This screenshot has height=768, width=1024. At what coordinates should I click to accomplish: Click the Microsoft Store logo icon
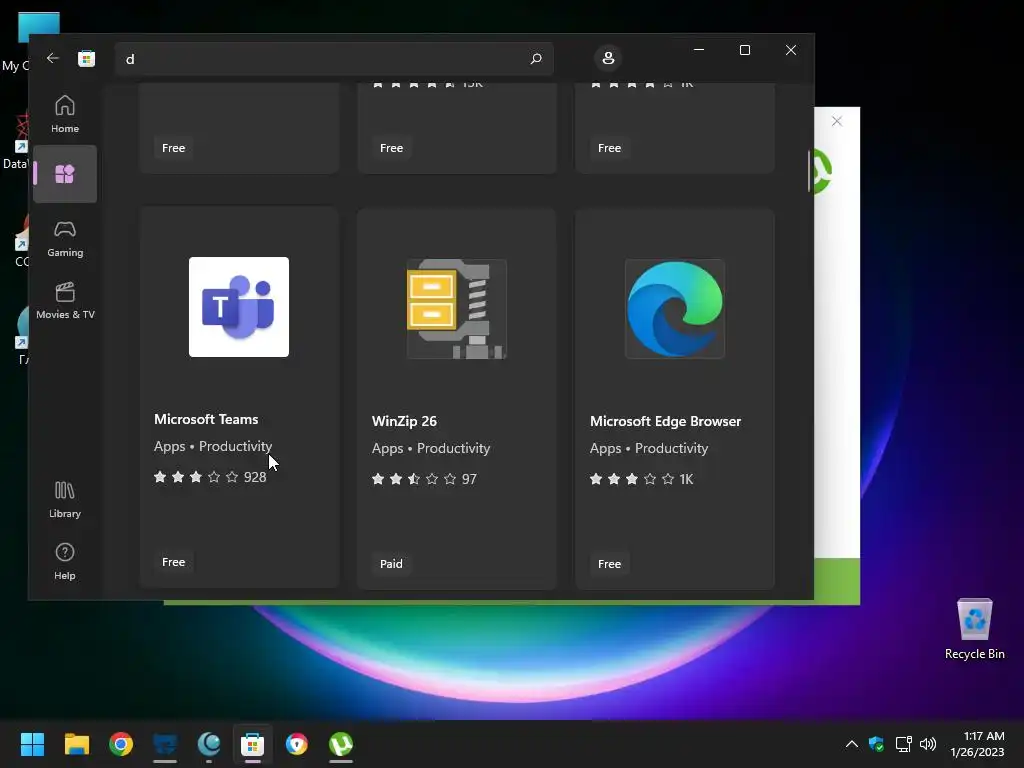coord(86,59)
